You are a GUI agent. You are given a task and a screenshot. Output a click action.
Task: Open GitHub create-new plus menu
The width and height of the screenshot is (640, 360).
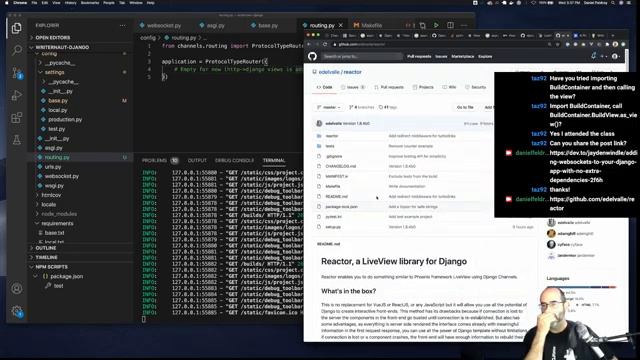pyautogui.click(x=604, y=56)
